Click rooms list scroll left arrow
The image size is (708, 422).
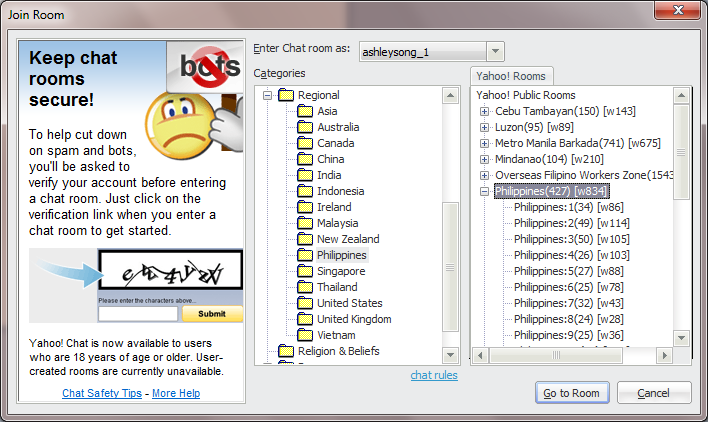pos(480,356)
